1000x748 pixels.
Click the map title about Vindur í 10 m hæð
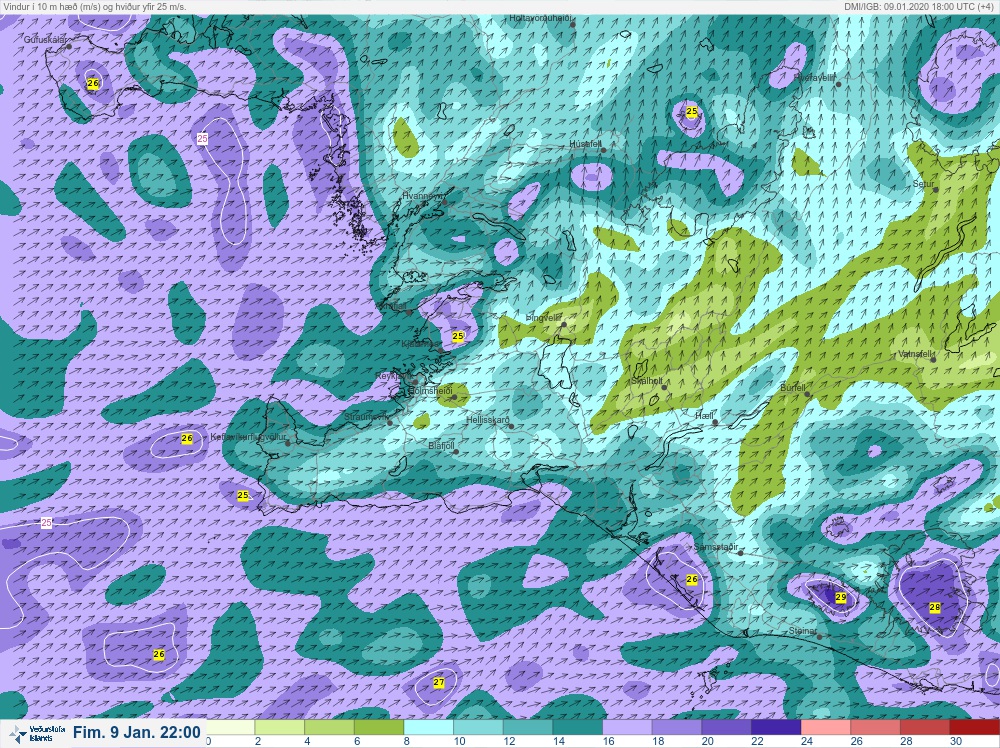click(95, 6)
